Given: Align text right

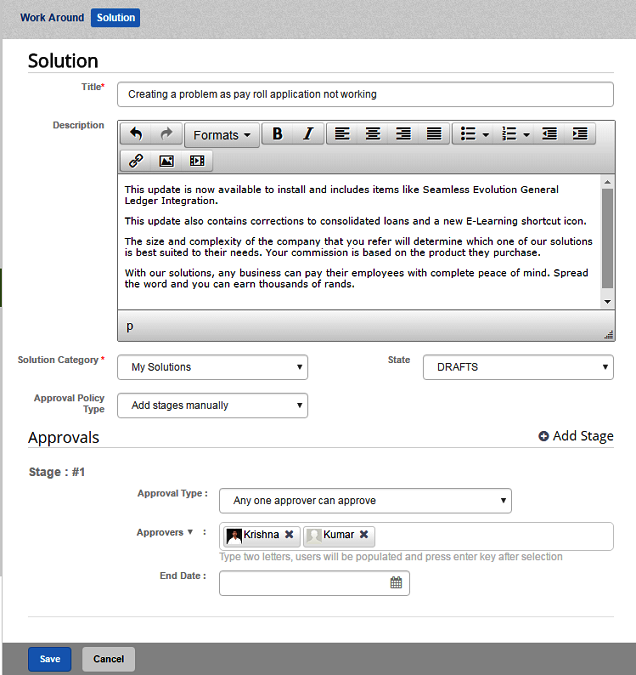Looking at the screenshot, I should pos(403,134).
